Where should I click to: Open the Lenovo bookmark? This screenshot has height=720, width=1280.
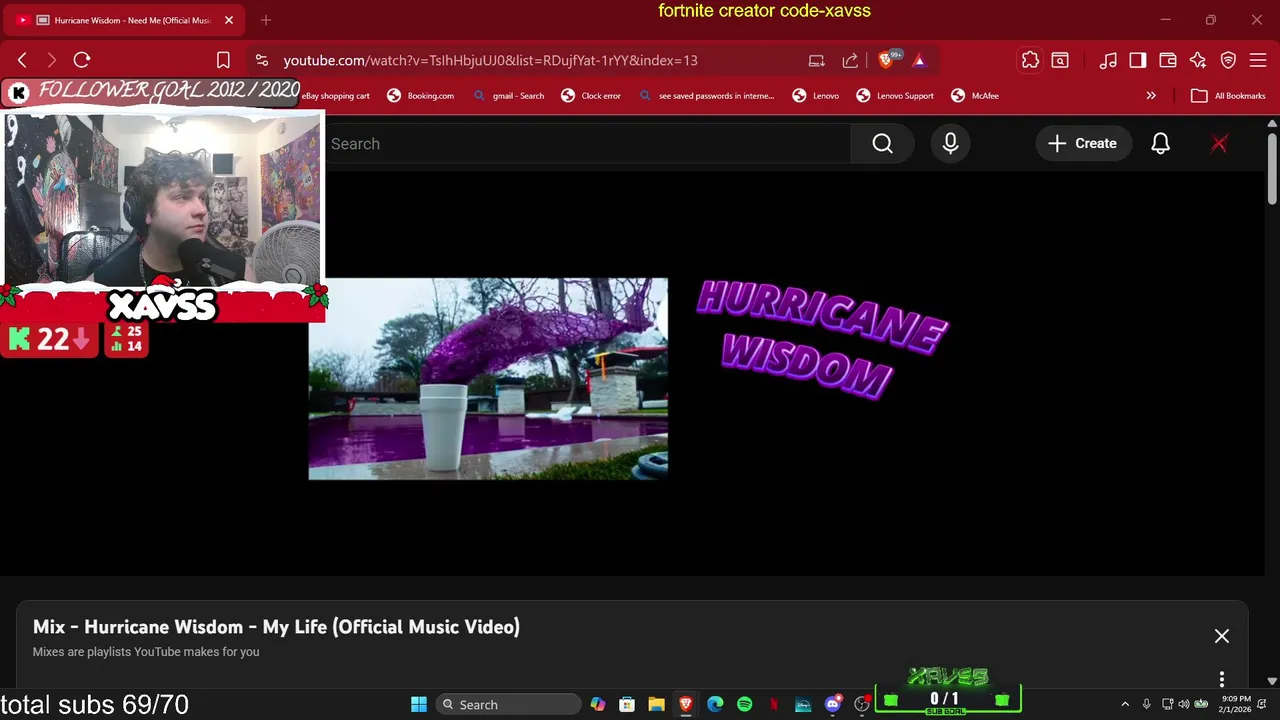pos(815,96)
